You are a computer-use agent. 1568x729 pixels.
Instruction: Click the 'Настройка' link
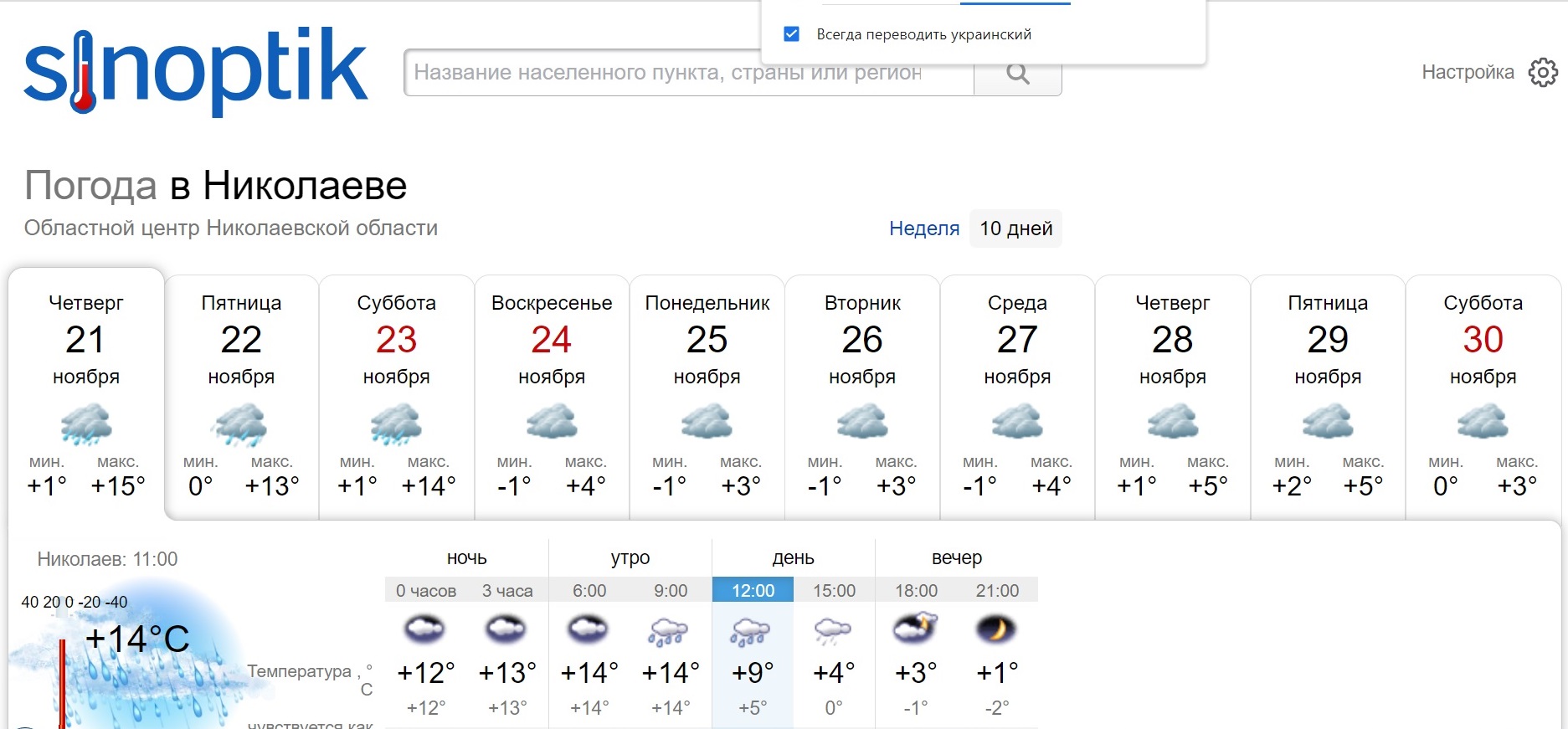(1468, 73)
